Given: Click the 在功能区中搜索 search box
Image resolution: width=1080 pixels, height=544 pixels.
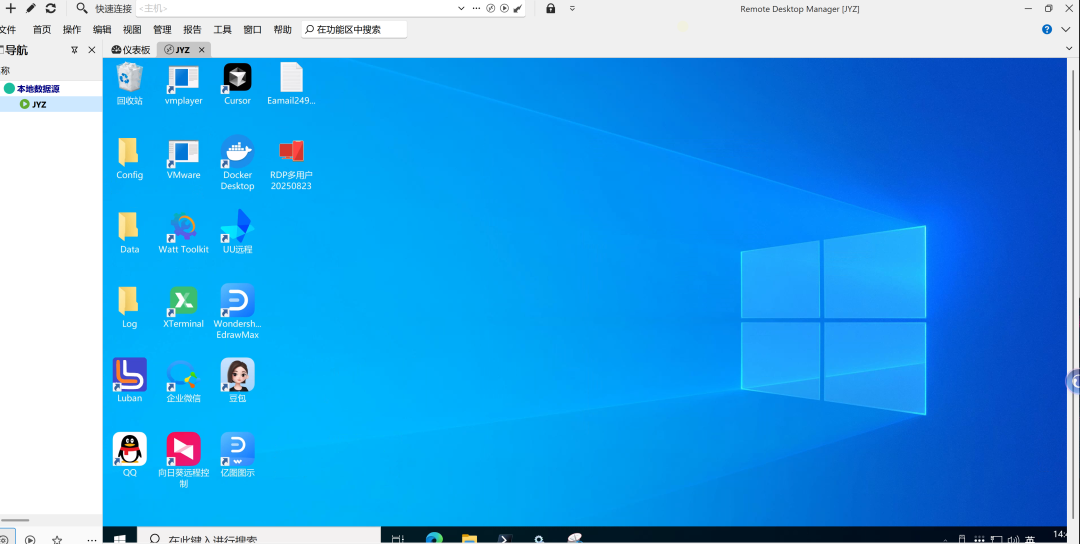Looking at the screenshot, I should pyautogui.click(x=354, y=30).
